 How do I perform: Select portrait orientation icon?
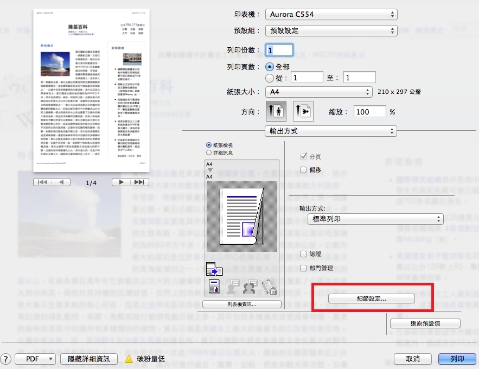pos(276,111)
